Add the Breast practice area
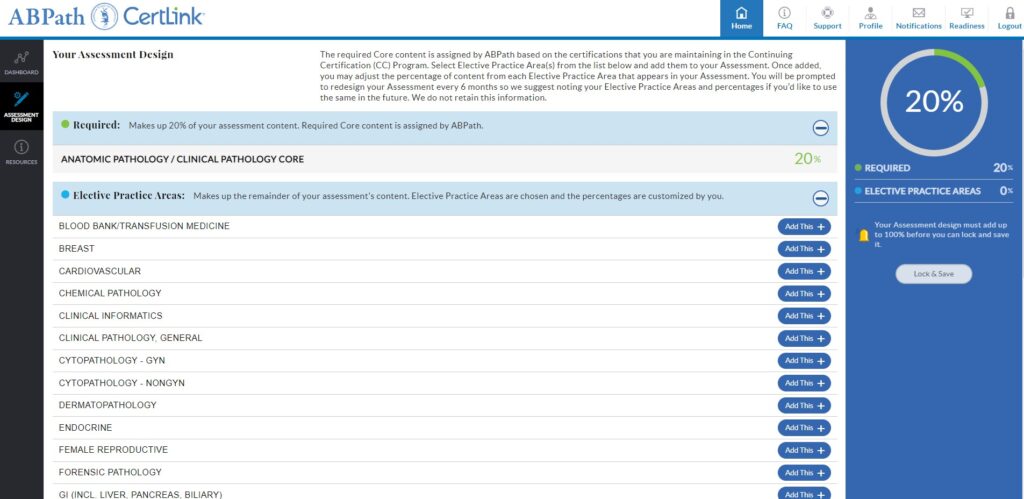The width and height of the screenshot is (1024, 499). coord(804,249)
